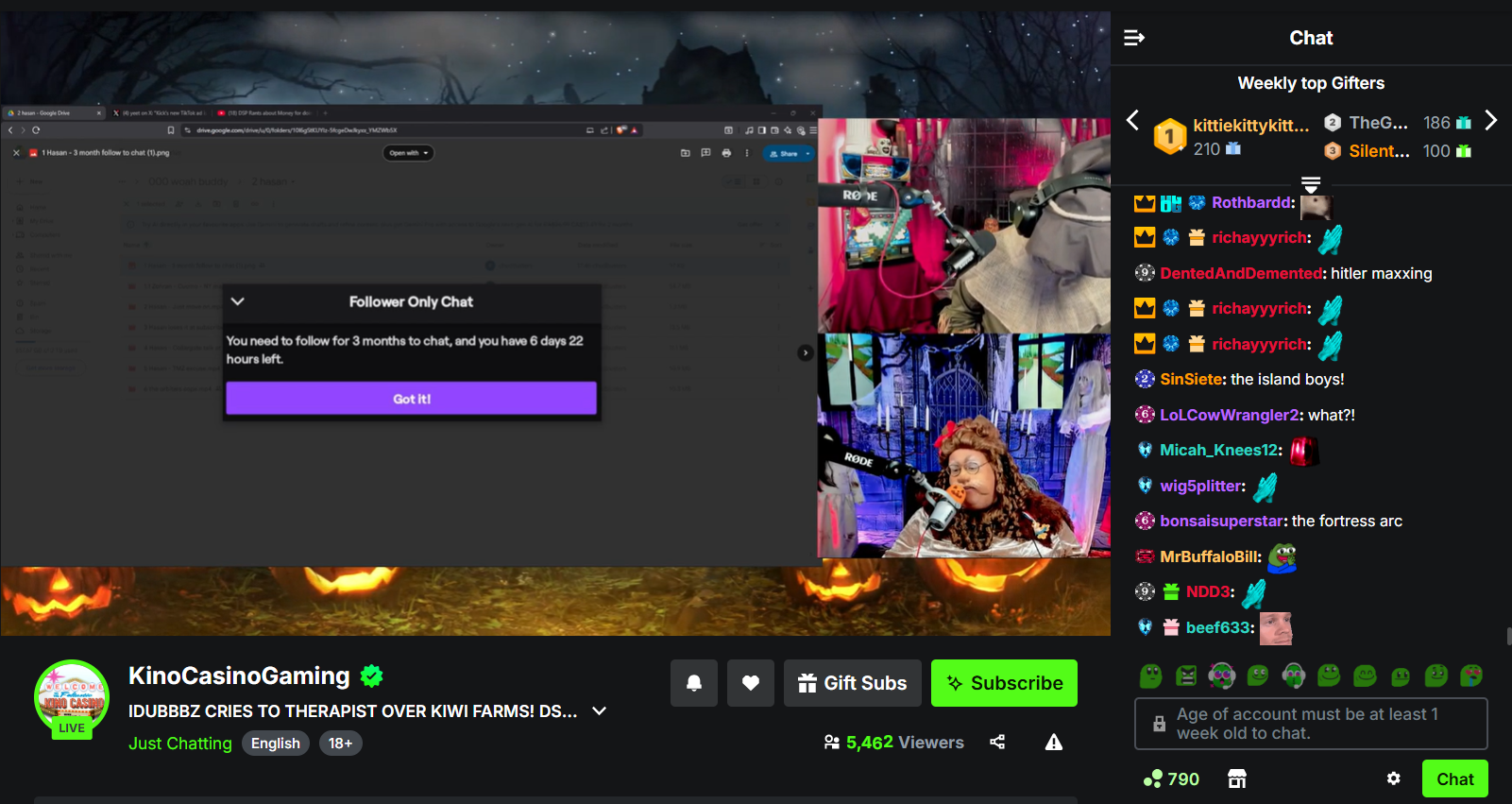The height and width of the screenshot is (804, 1512).
Task: Collapse the Follower Only Chat chevron
Action: point(238,301)
